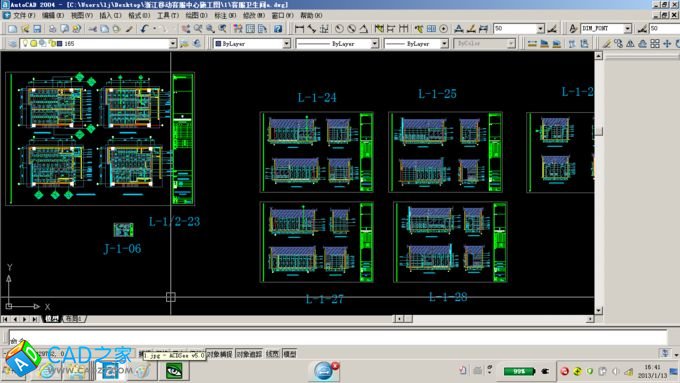Toggle Lineweight display in status bar
This screenshot has width=680, height=383.
[x=272, y=354]
